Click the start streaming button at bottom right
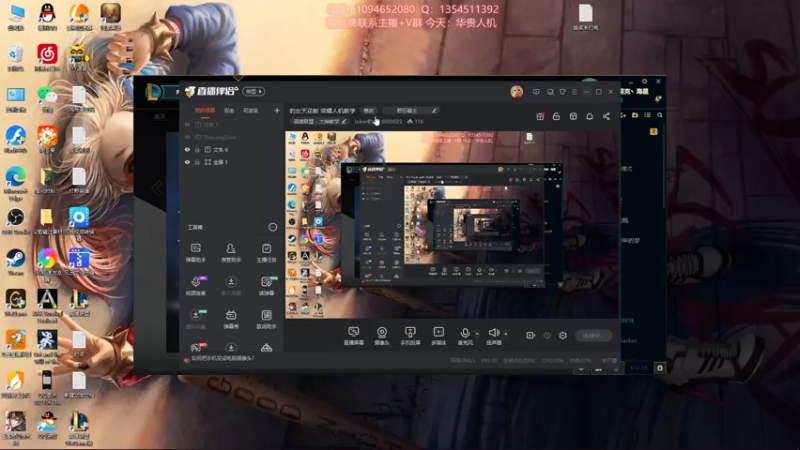This screenshot has height=450, width=800. coord(594,335)
